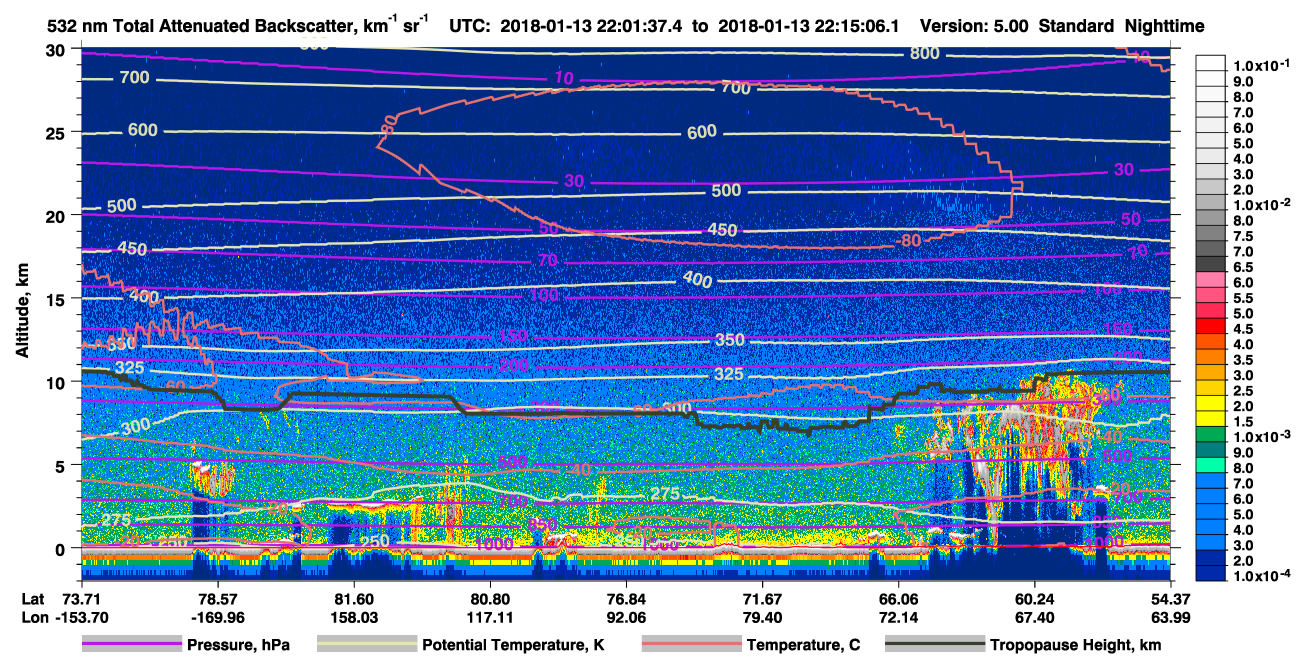
Task: Click the 'Tropopause Height, km' legend label
Action: [x=1076, y=645]
